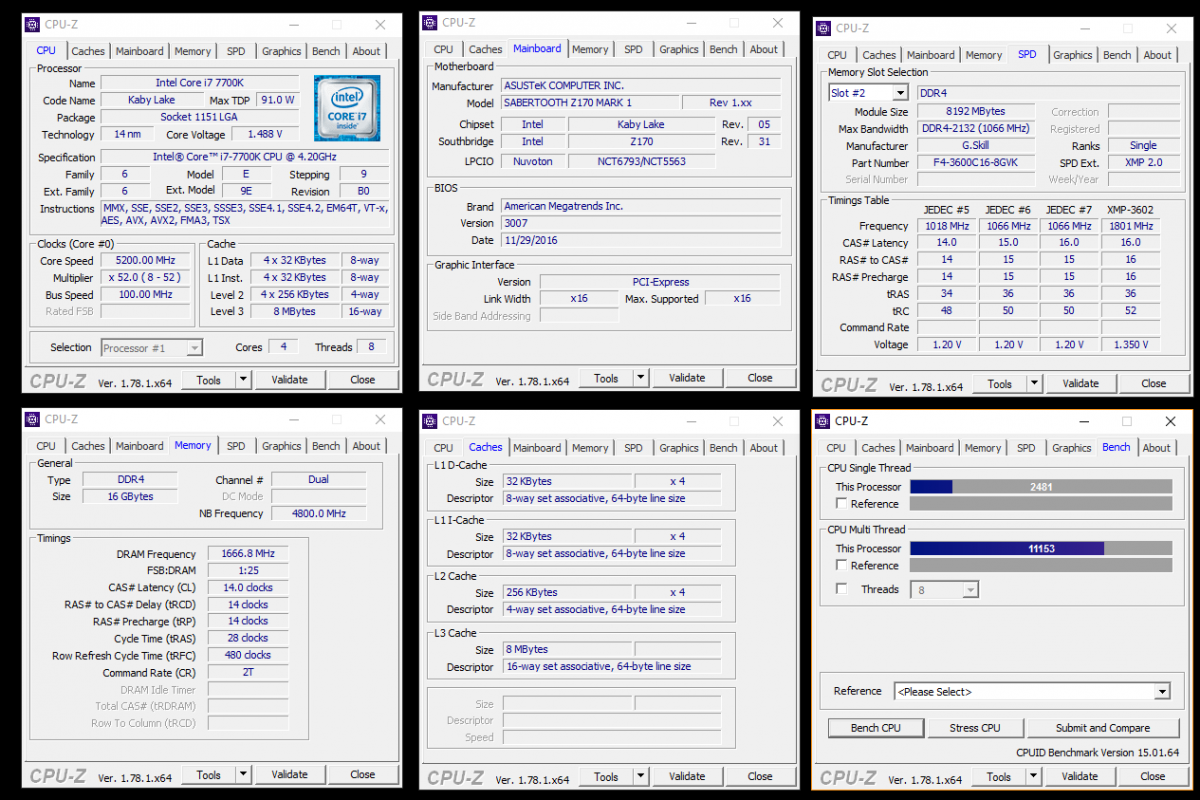Open Tools dropdown arrow in Caches-tab window

pyautogui.click(x=641, y=776)
